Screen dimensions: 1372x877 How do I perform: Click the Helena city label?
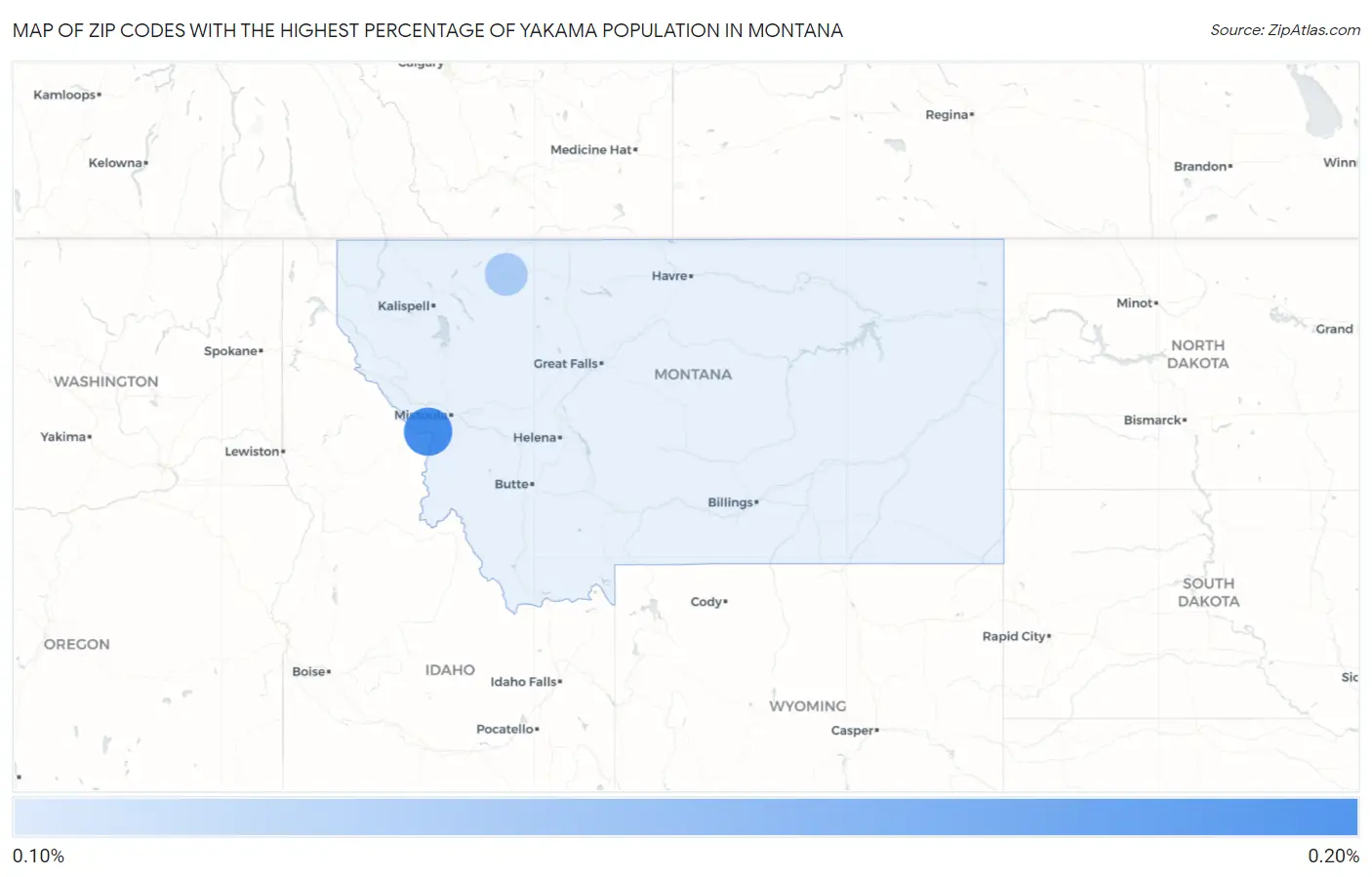coord(538,438)
